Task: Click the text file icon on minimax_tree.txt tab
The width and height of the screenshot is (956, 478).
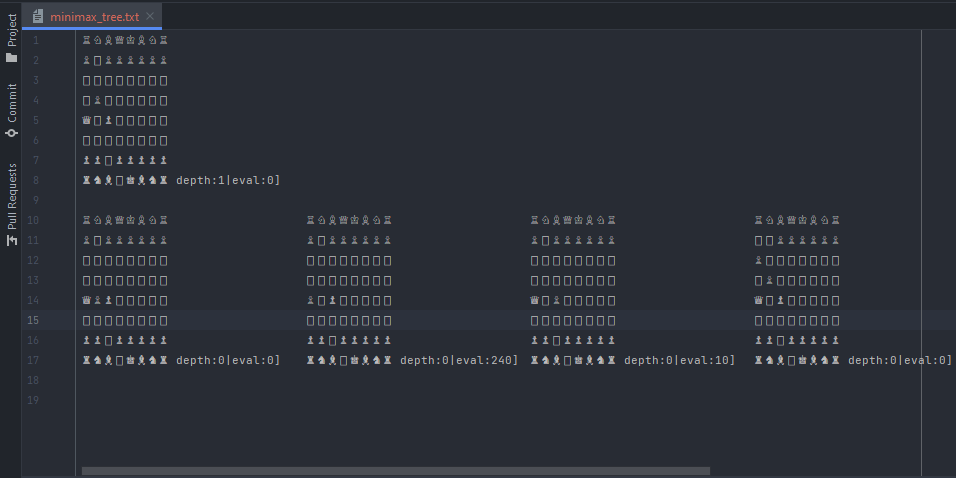Action: [38, 16]
